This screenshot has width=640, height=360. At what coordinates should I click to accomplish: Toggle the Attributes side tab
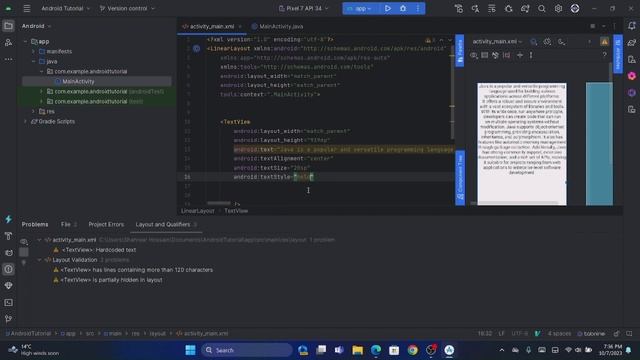coord(618,53)
